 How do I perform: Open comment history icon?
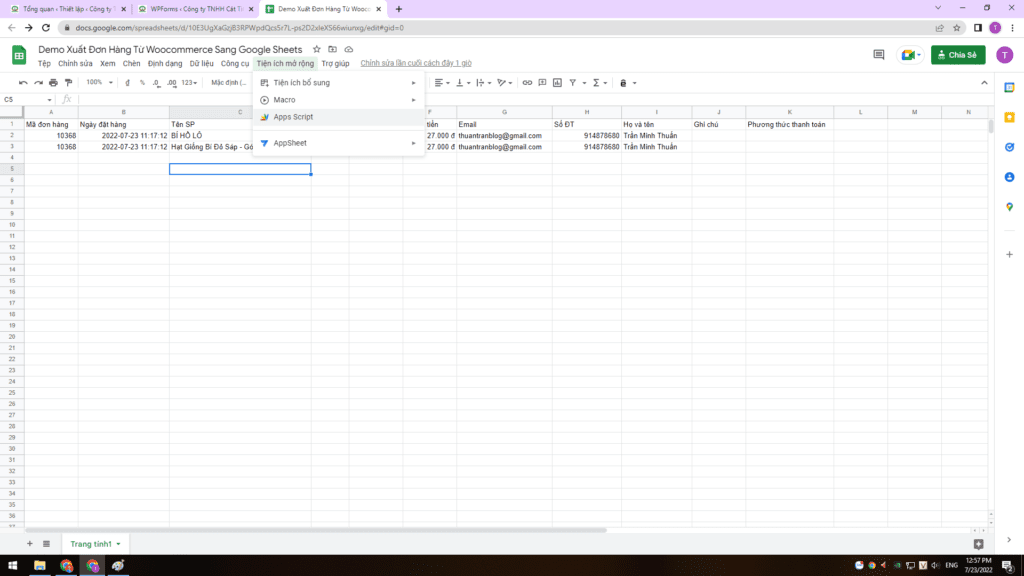point(879,55)
